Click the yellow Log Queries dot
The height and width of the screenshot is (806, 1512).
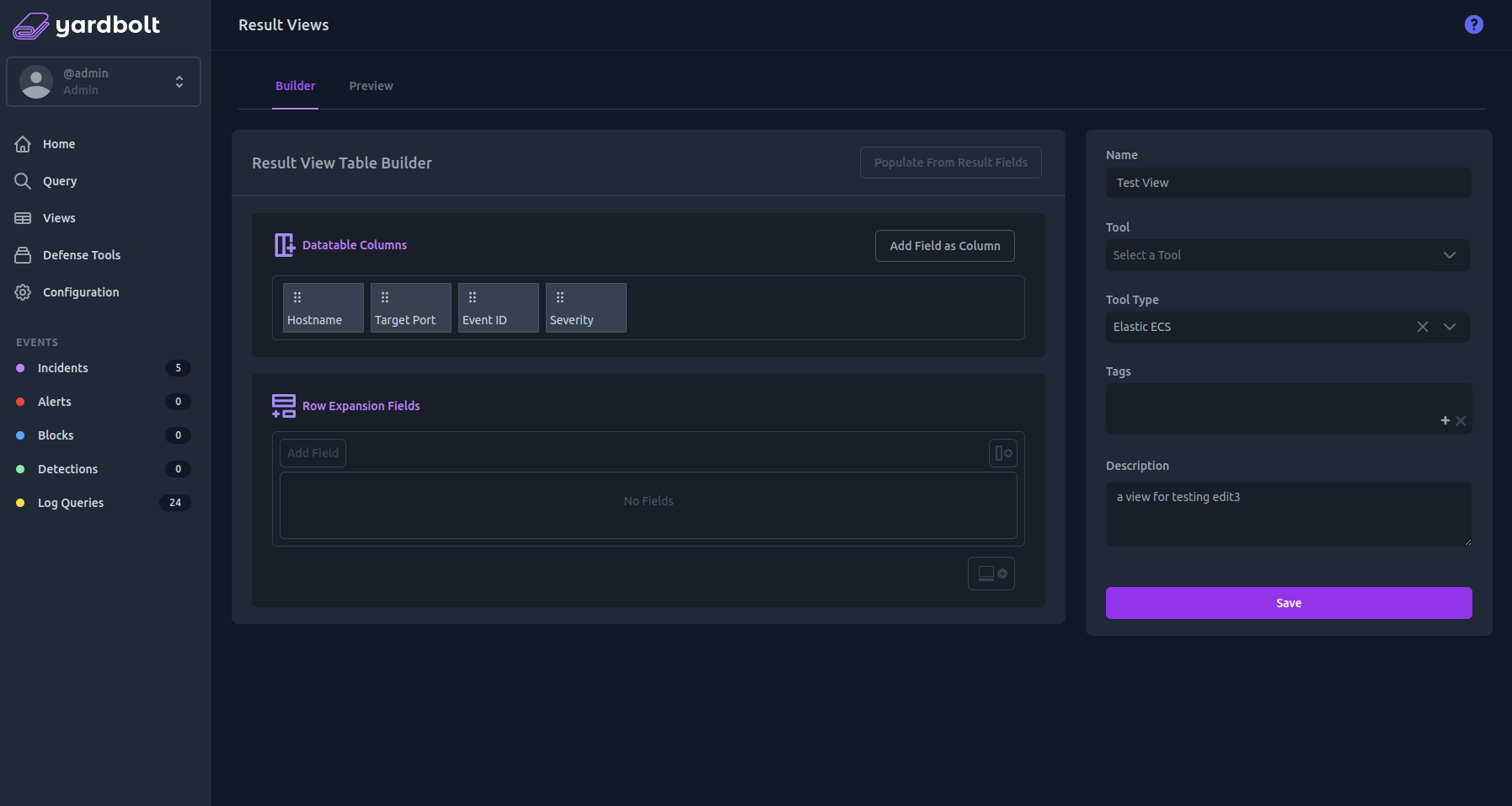(x=20, y=503)
